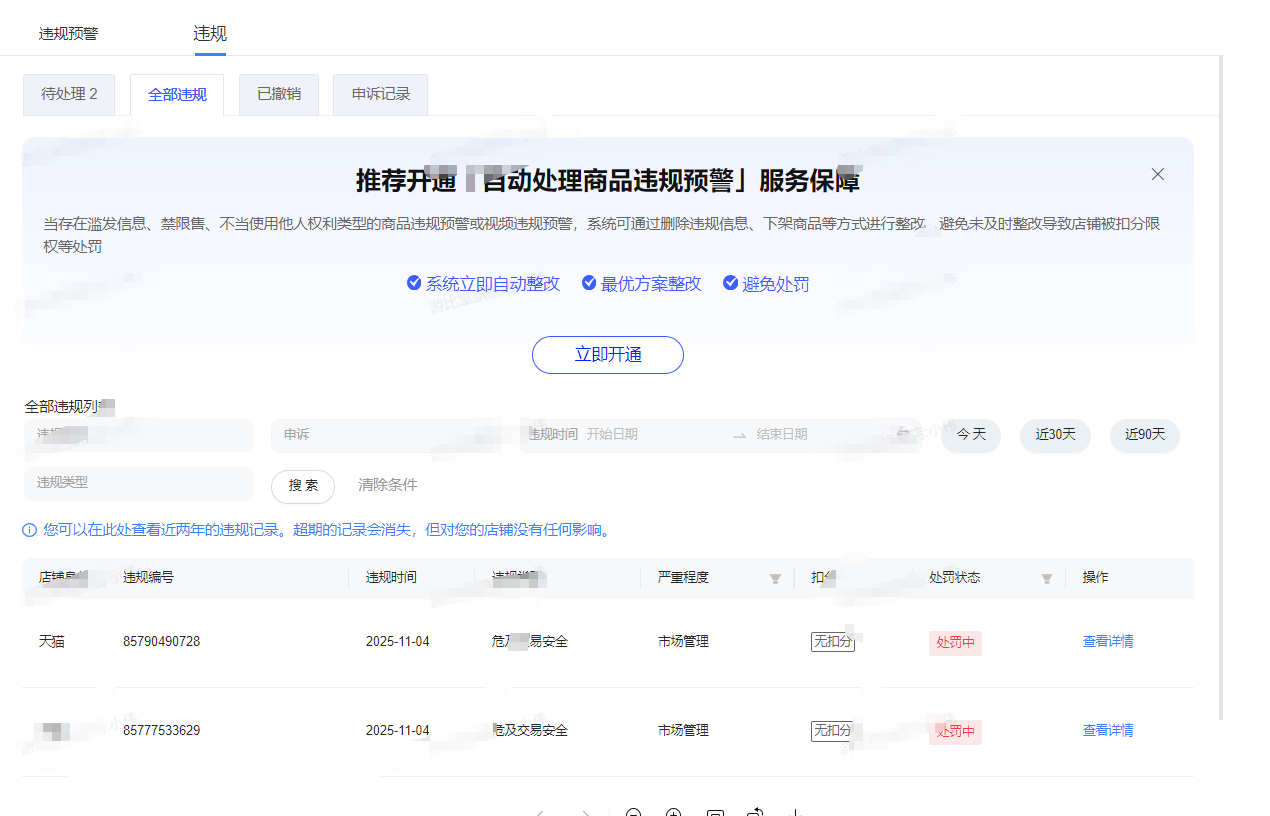
Task: Select the 近30天 quick date filter
Action: pos(1055,435)
